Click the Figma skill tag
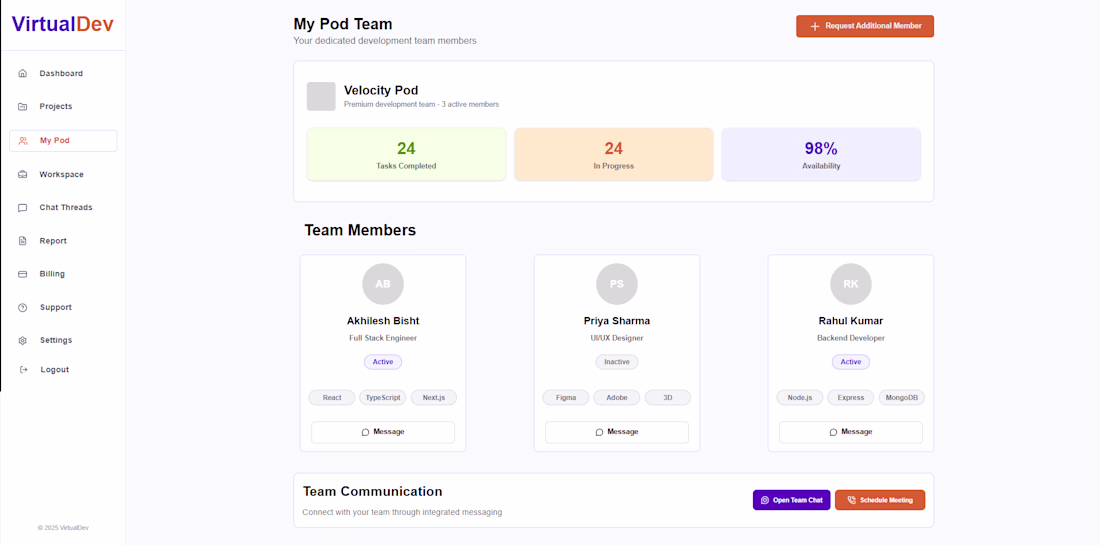The width and height of the screenshot is (1100, 545). pos(566,398)
